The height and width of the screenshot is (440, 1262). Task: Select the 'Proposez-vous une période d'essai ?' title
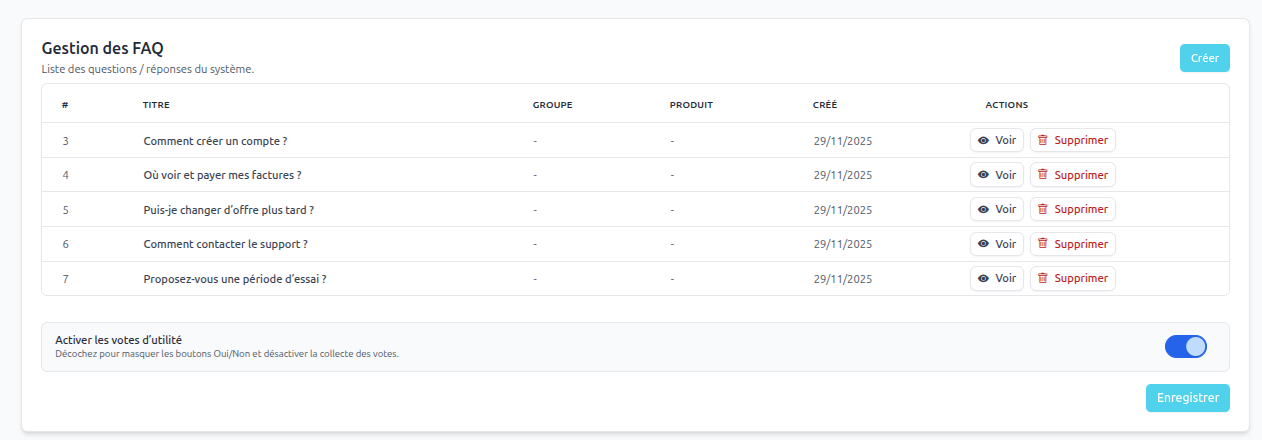pyautogui.click(x=235, y=279)
